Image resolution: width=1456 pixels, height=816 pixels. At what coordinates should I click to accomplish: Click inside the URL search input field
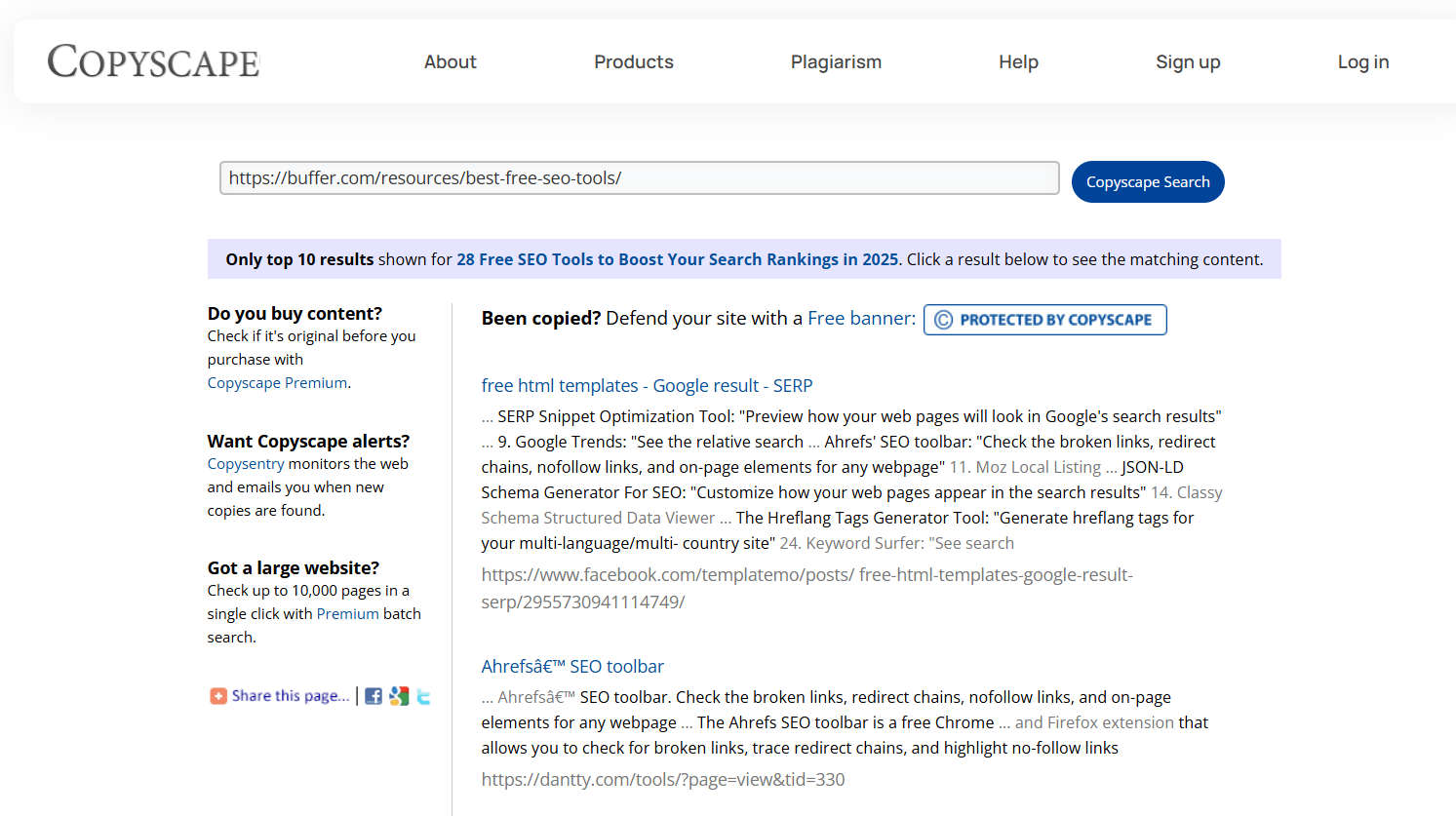[x=639, y=177]
